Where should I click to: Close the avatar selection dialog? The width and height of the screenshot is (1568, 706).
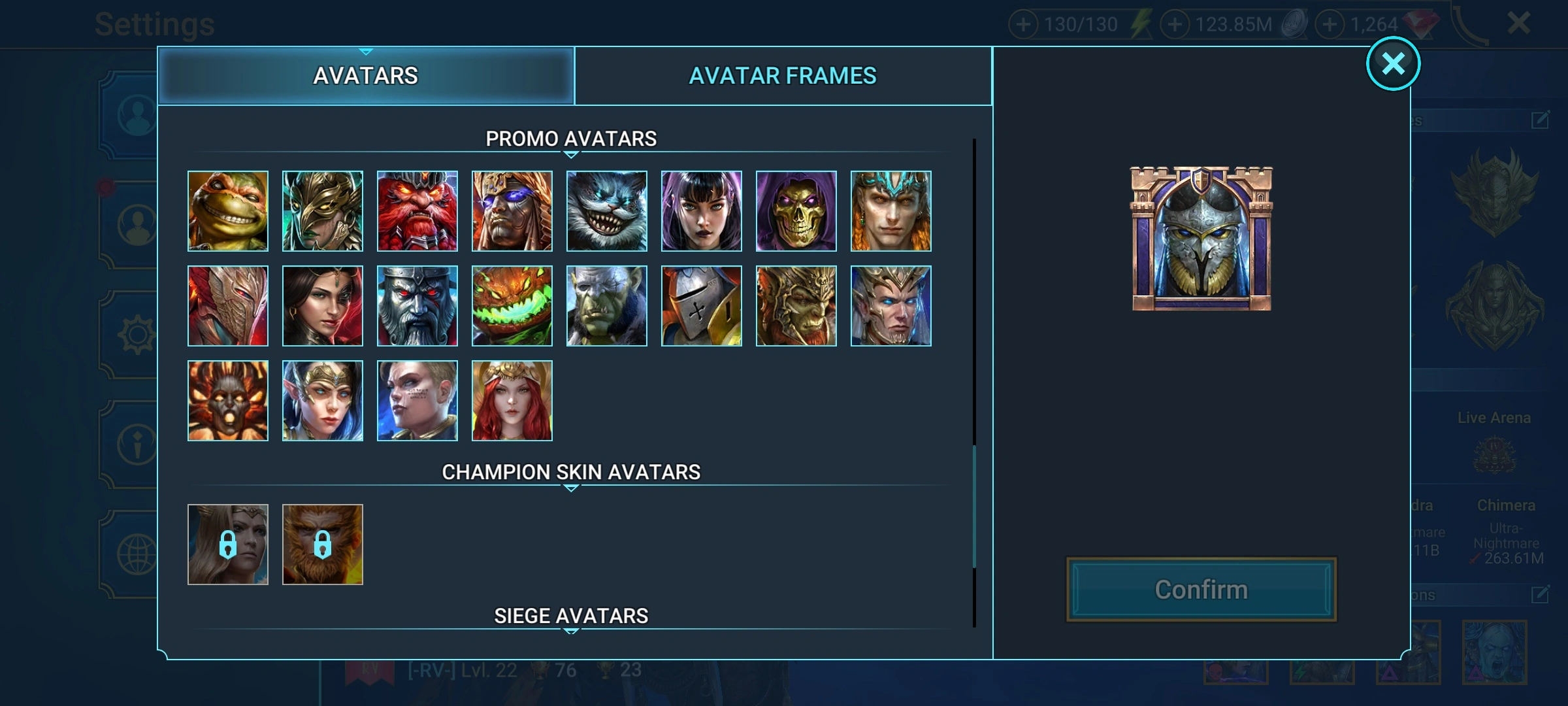tap(1393, 64)
